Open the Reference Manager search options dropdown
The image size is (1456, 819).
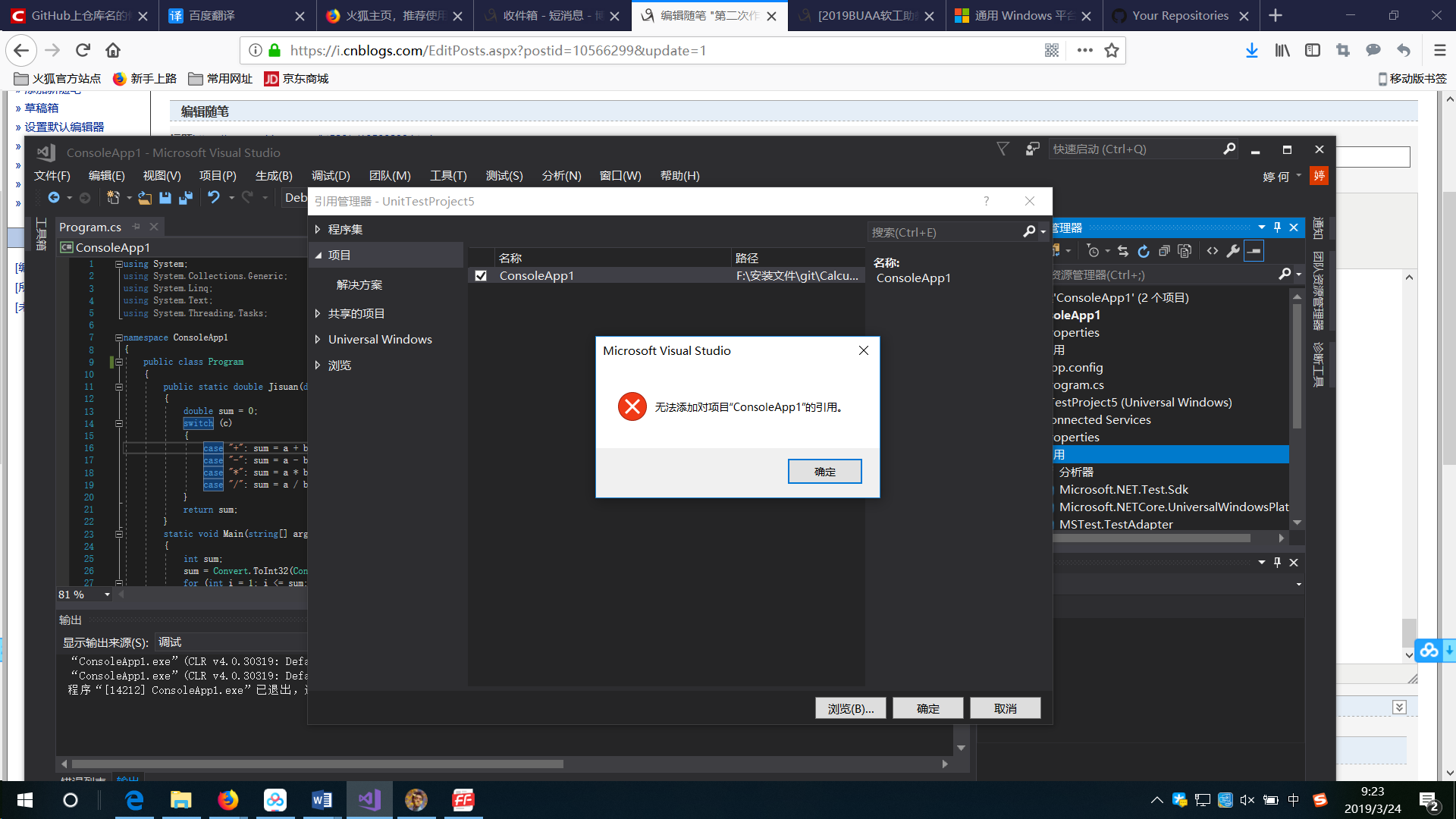pos(1043,232)
